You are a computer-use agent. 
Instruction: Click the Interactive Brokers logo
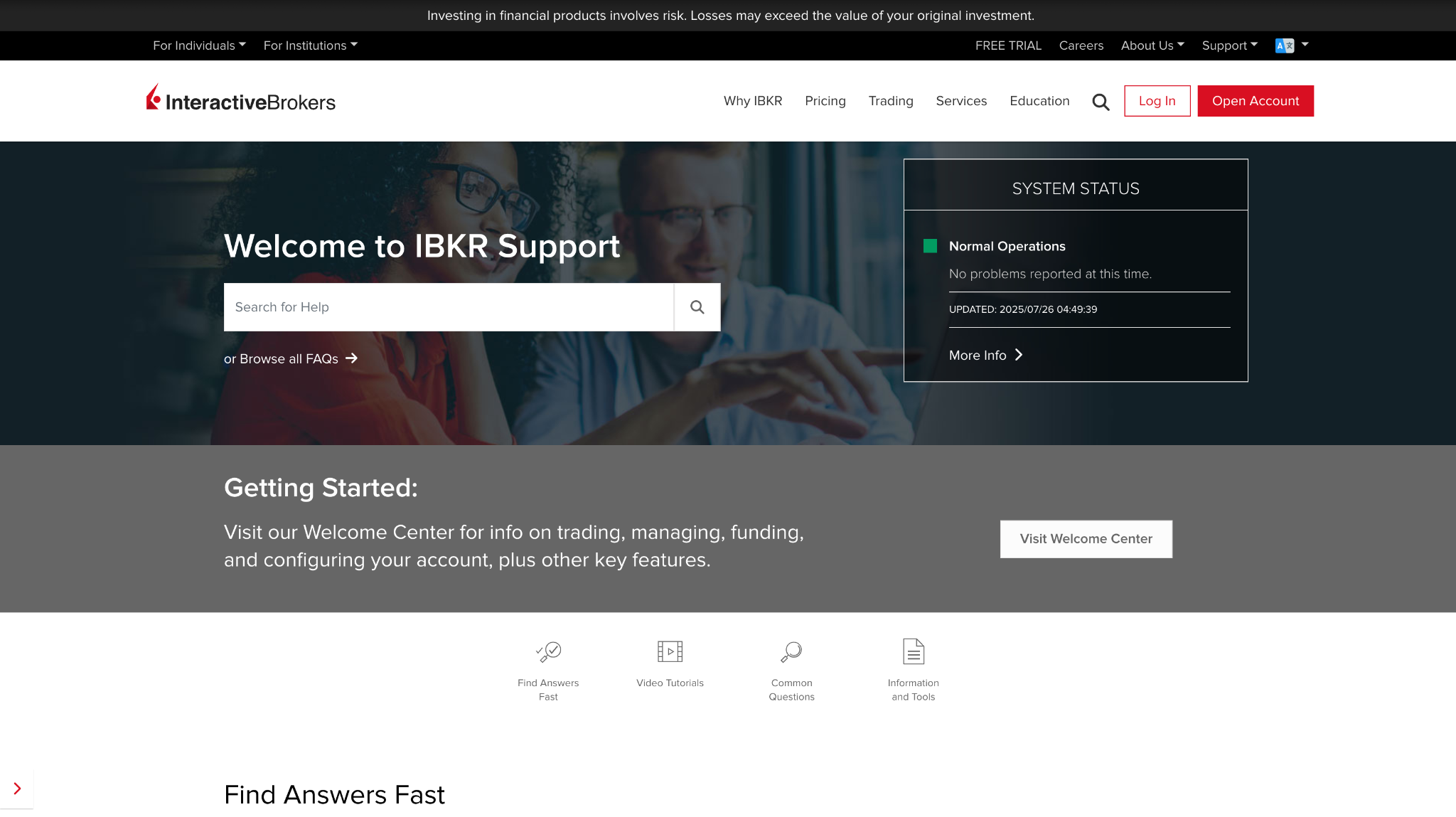point(240,99)
